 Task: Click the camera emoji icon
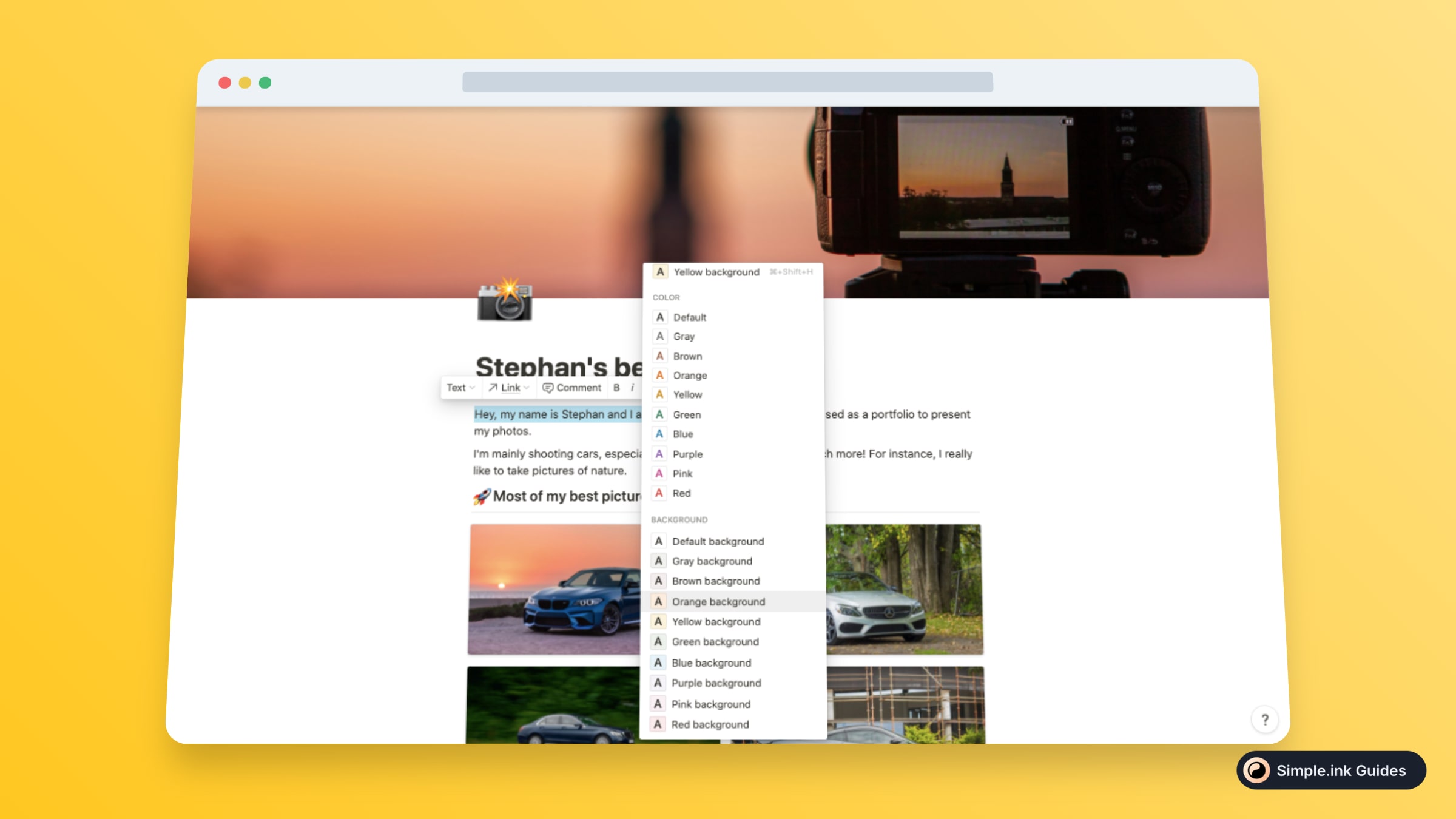click(x=504, y=302)
